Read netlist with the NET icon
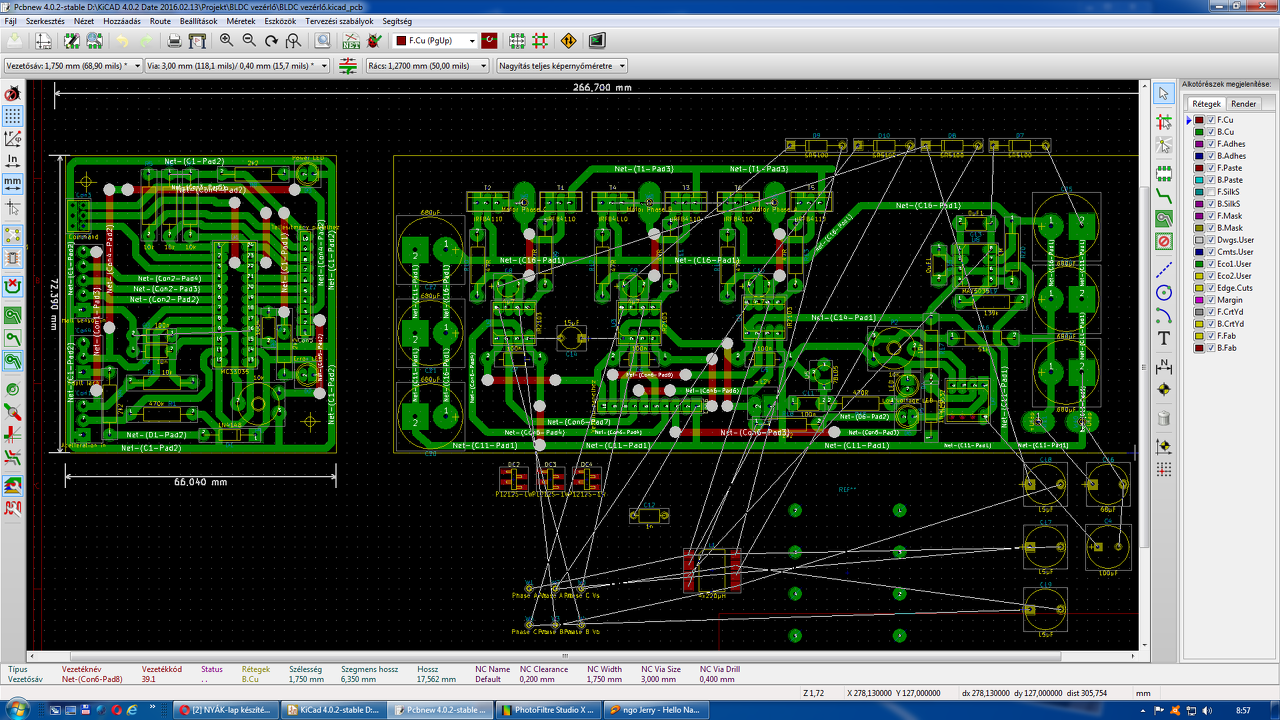 352,41
